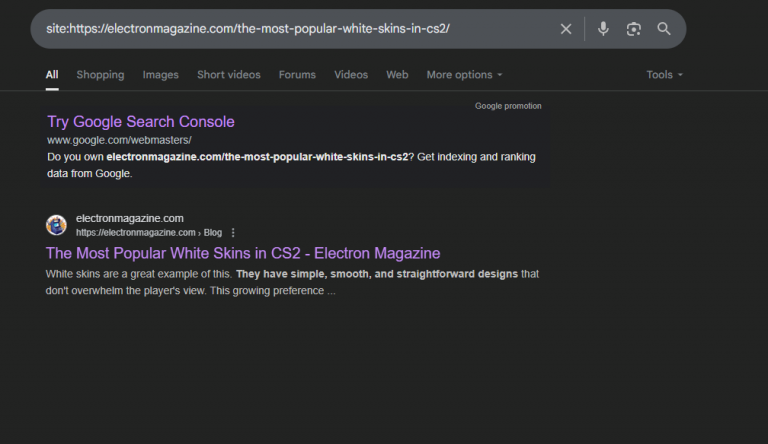Switch to the Videos tab
The image size is (768, 444).
(x=351, y=75)
